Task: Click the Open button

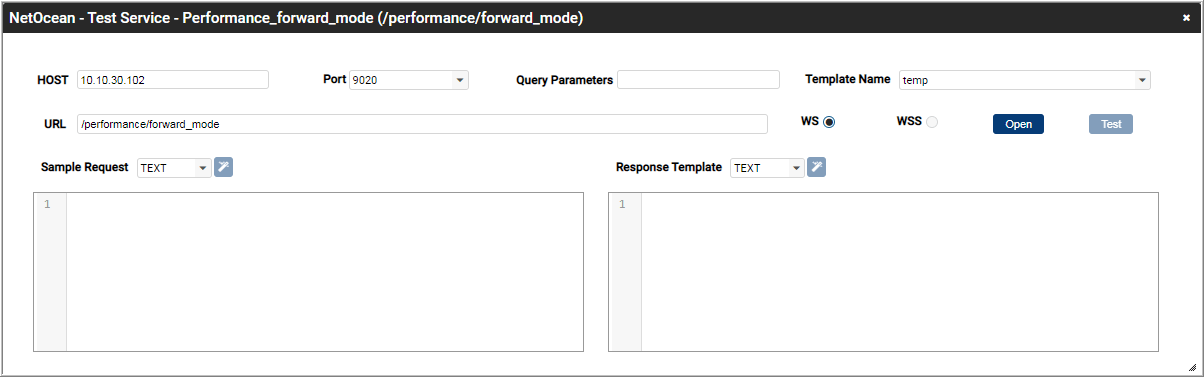Action: tap(1018, 124)
